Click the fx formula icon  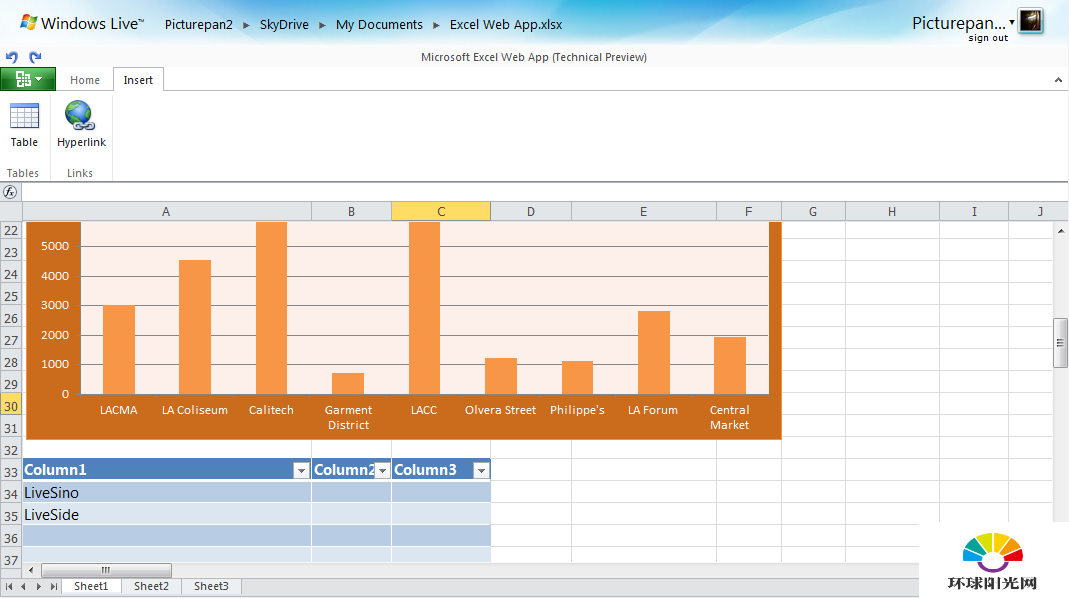pyautogui.click(x=10, y=192)
